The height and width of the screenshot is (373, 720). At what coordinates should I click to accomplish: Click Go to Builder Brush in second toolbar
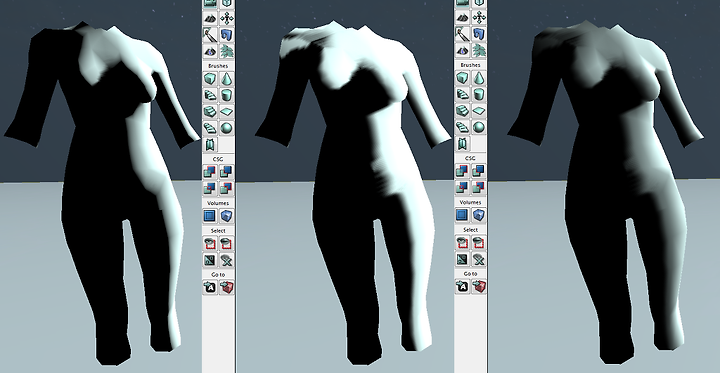479,287
